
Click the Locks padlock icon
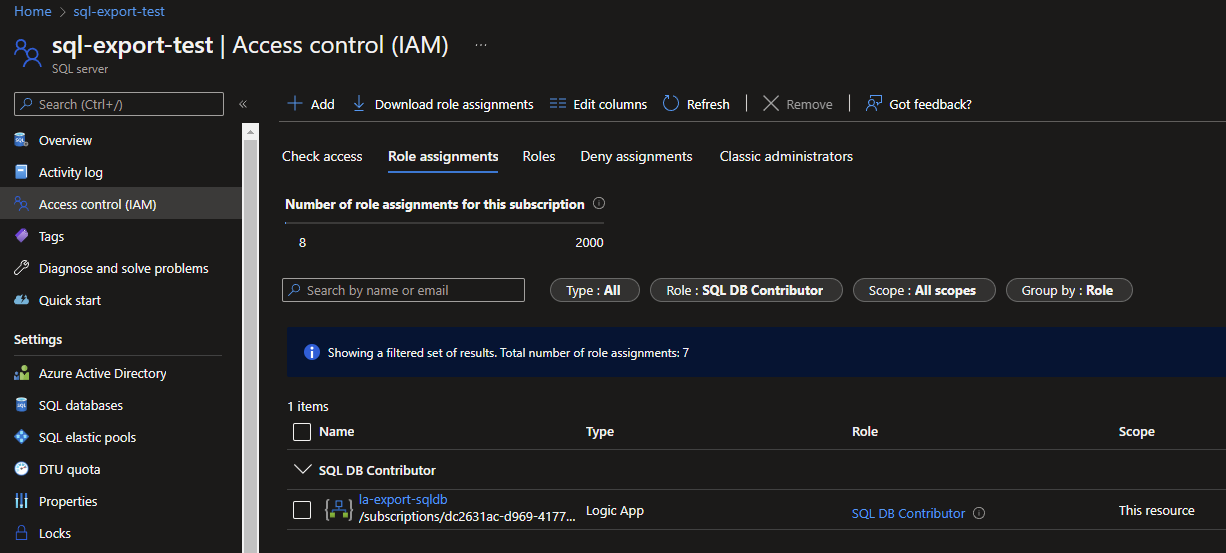(21, 533)
